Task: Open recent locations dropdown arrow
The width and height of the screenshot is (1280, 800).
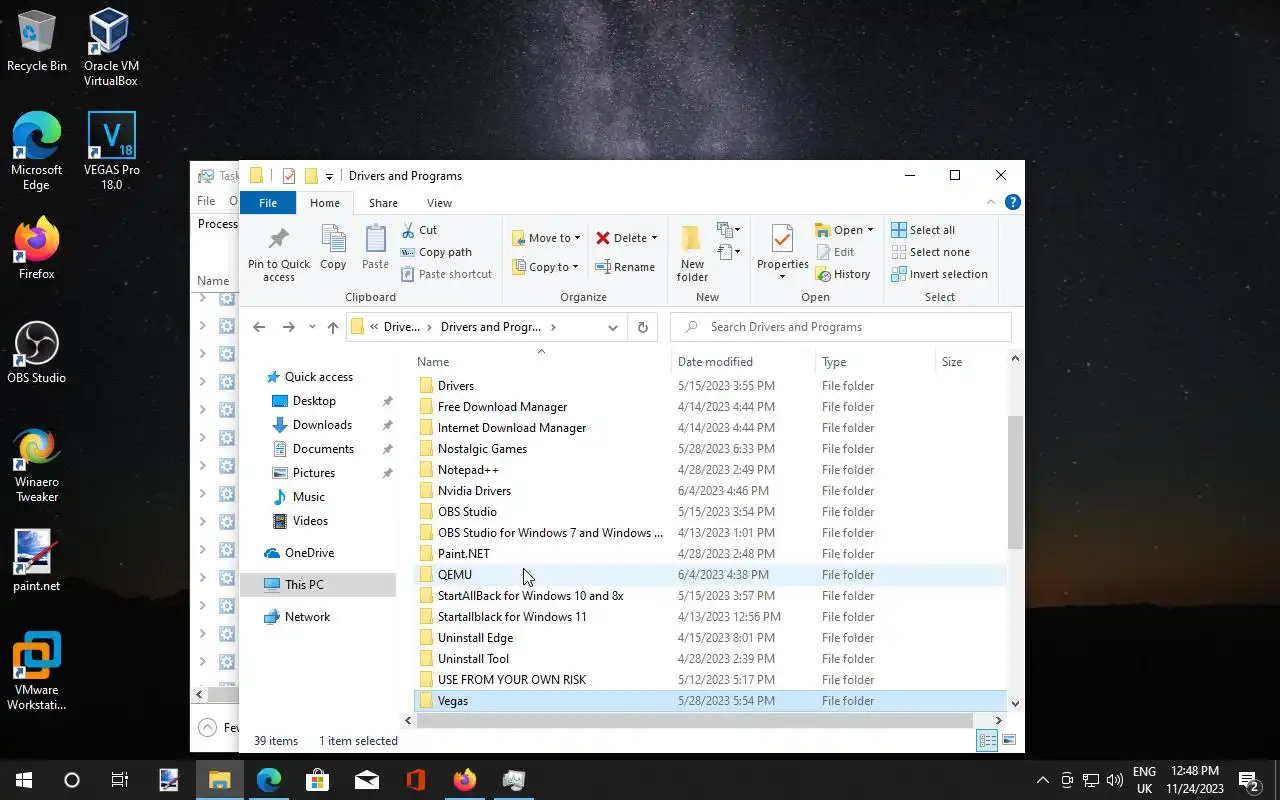Action: [312, 327]
